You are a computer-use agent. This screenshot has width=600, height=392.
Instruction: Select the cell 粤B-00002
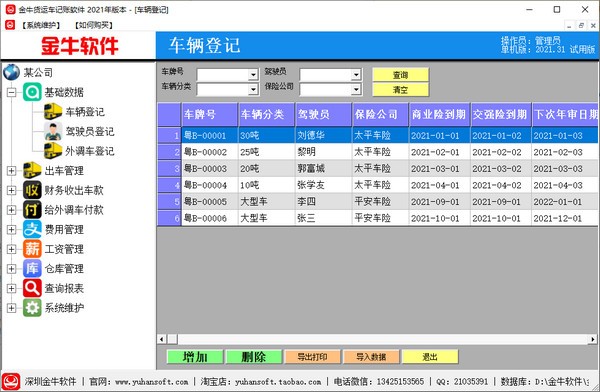[210, 152]
